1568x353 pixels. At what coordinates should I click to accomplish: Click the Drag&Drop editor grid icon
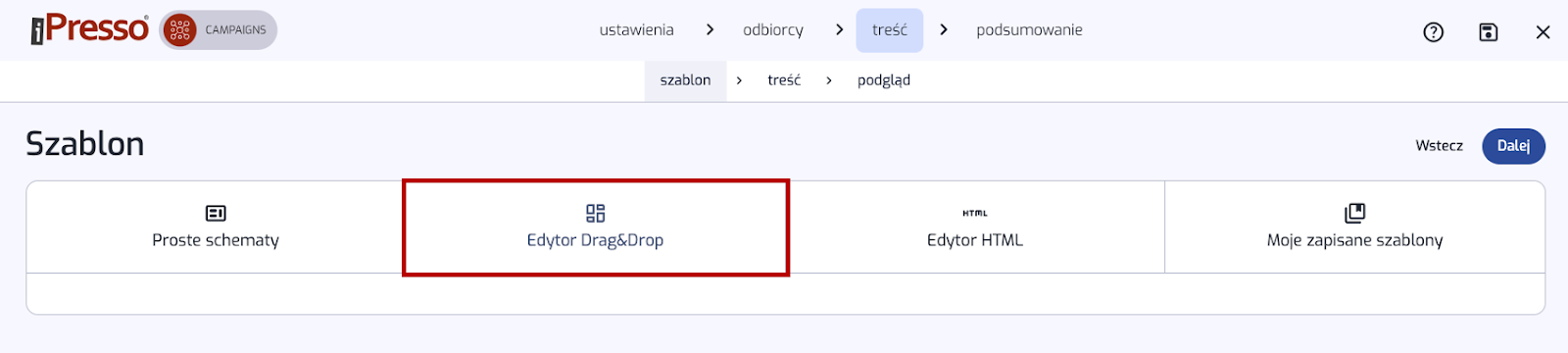click(x=595, y=213)
